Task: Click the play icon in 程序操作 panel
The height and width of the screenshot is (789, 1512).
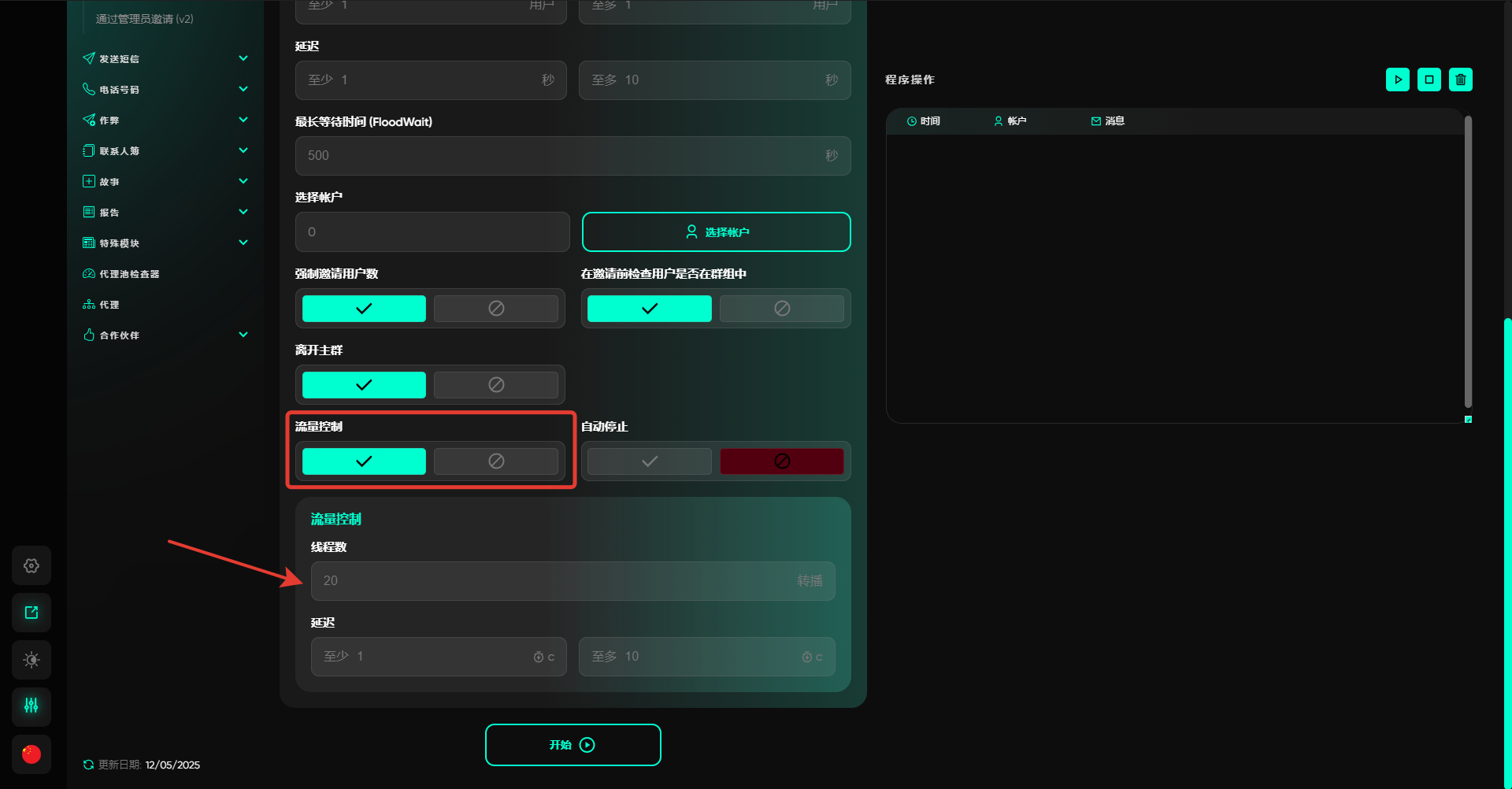Action: click(x=1397, y=80)
